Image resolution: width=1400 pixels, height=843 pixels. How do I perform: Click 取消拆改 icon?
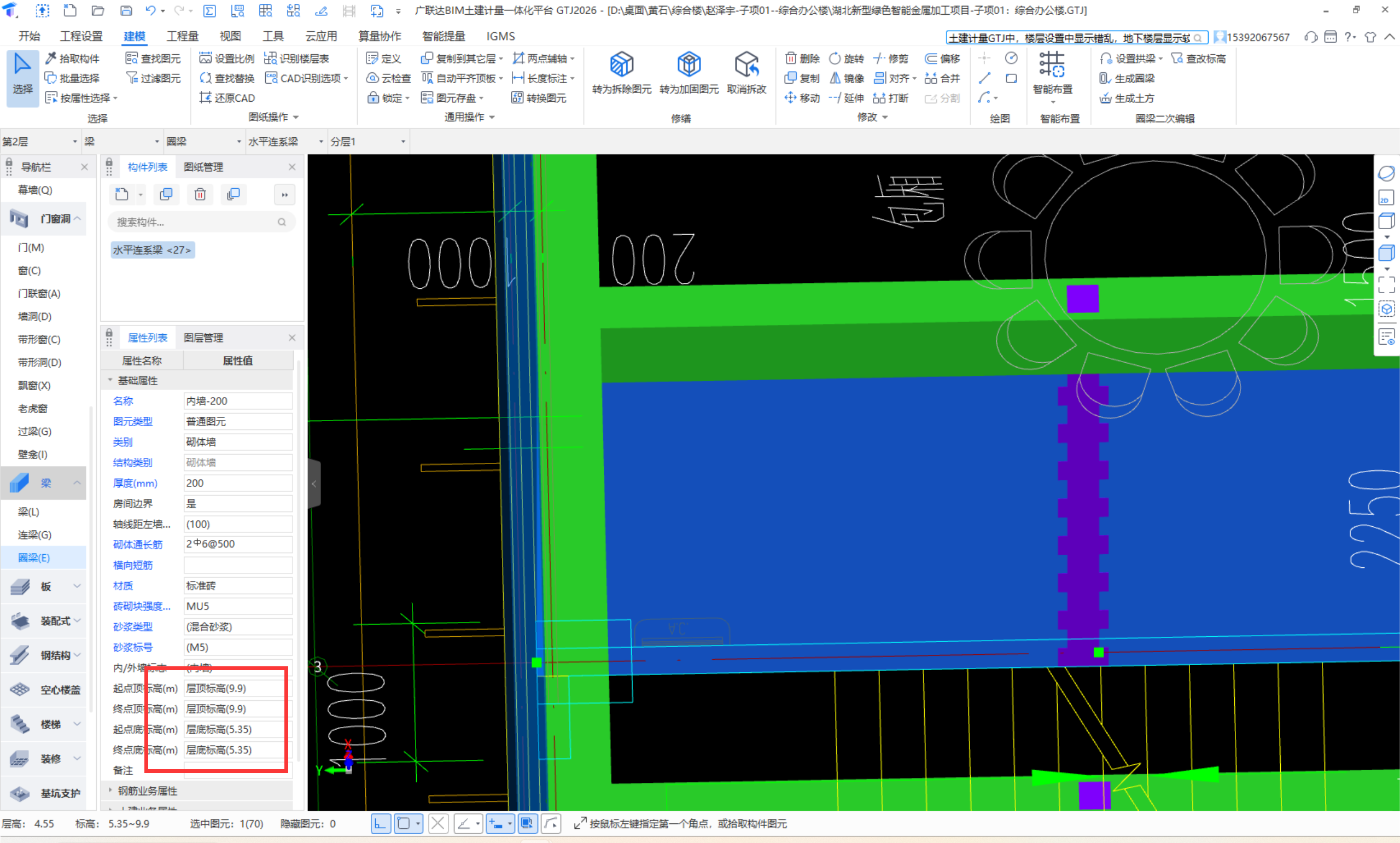click(x=746, y=73)
